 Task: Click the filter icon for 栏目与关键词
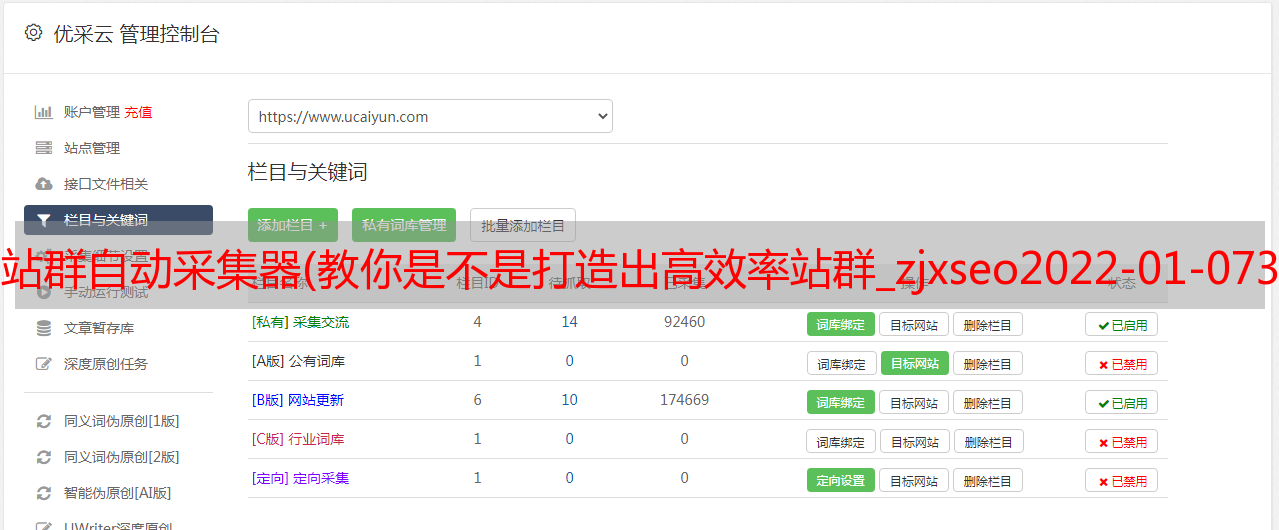click(x=44, y=220)
